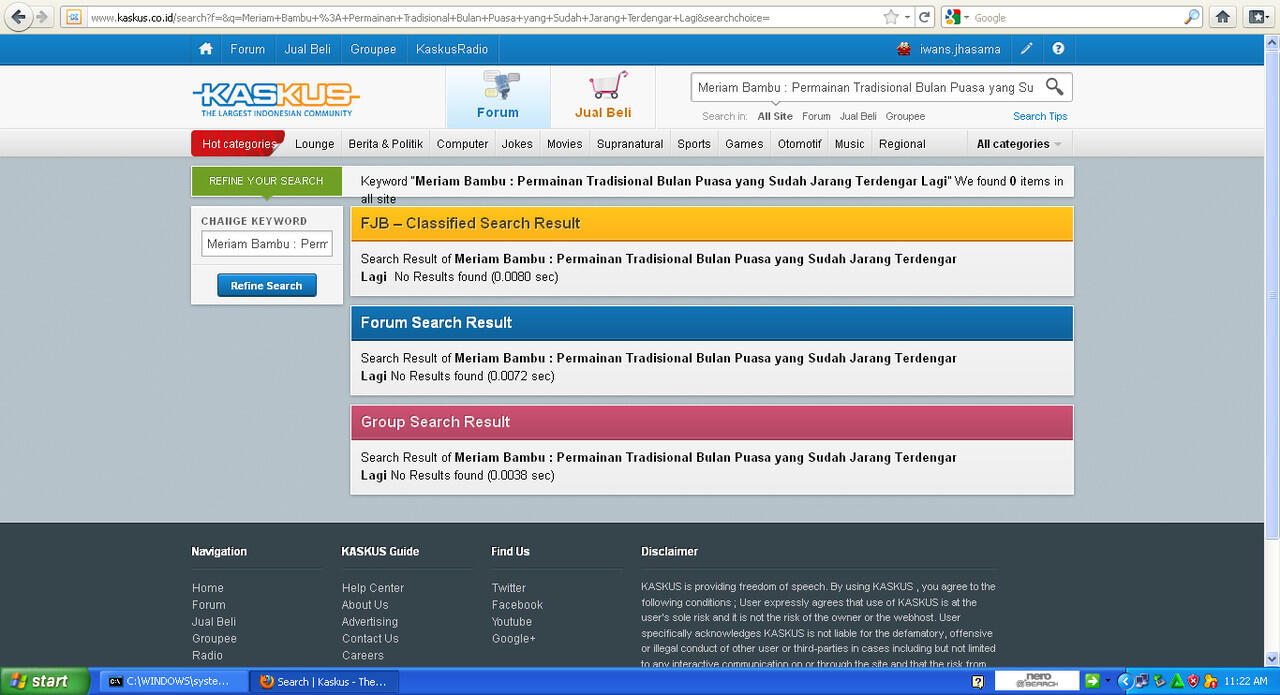1280x695 pixels.
Task: Open Groupee in top navigation bar
Action: (373, 49)
